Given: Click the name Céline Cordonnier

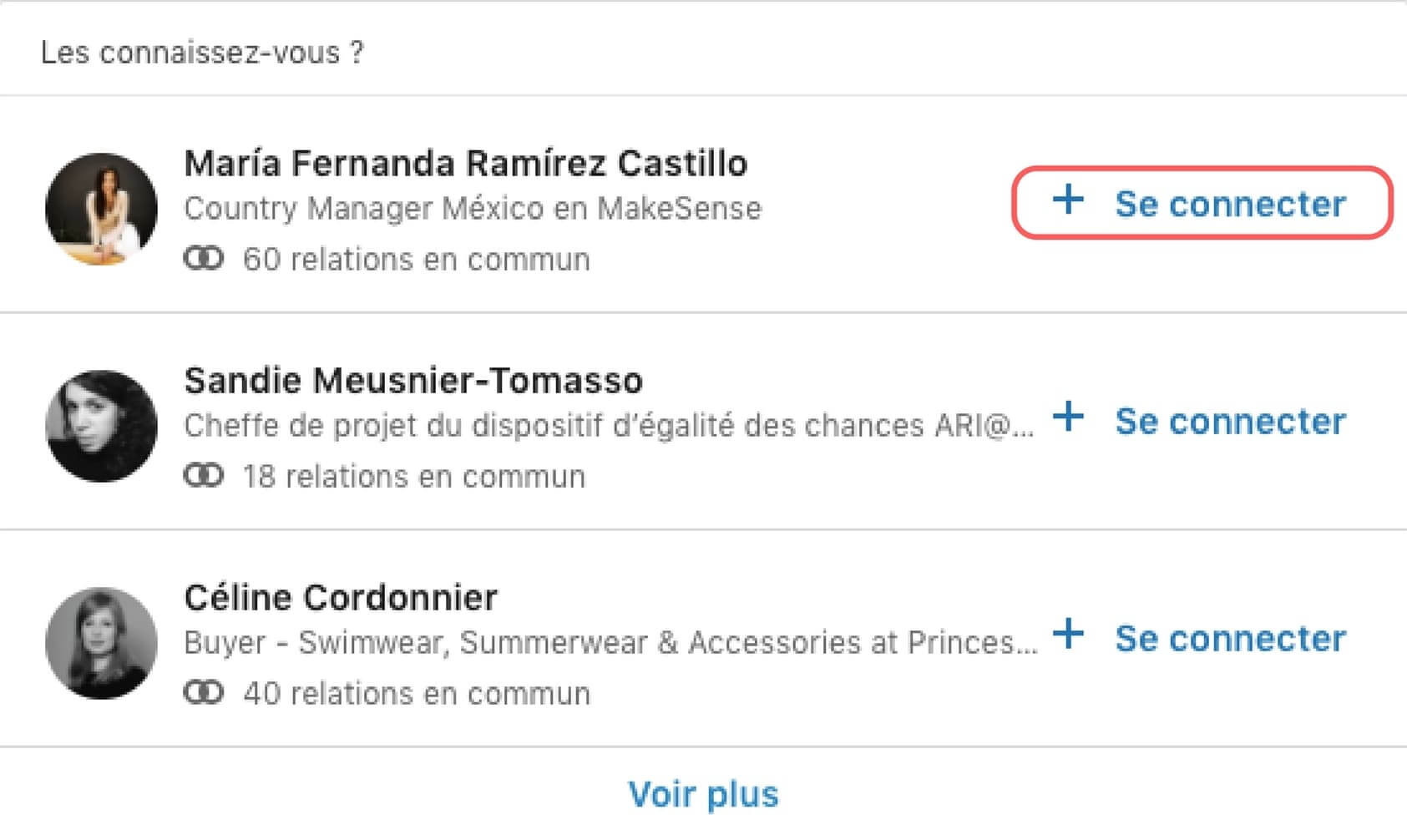Looking at the screenshot, I should [342, 597].
